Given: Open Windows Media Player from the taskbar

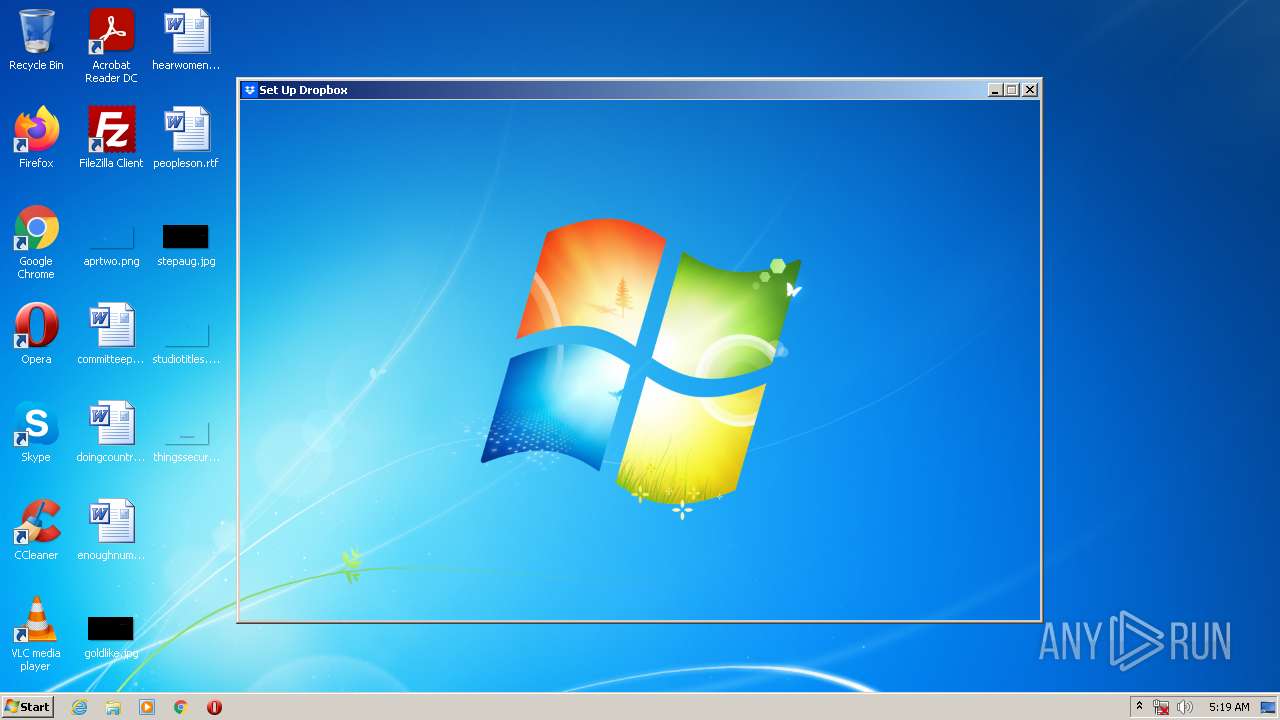Looking at the screenshot, I should pyautogui.click(x=147, y=707).
